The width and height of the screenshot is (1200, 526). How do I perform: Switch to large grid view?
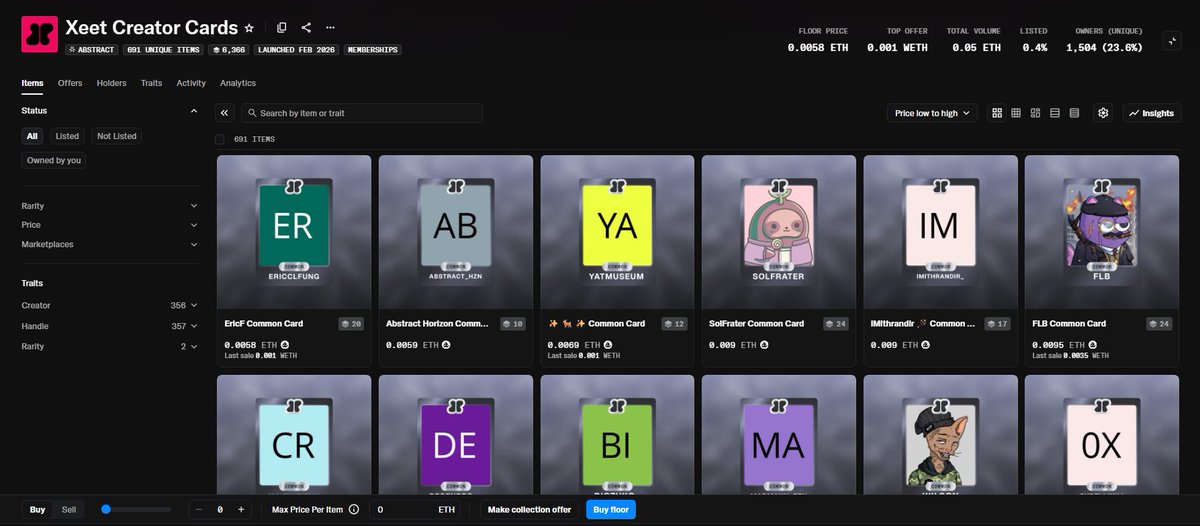coord(997,113)
